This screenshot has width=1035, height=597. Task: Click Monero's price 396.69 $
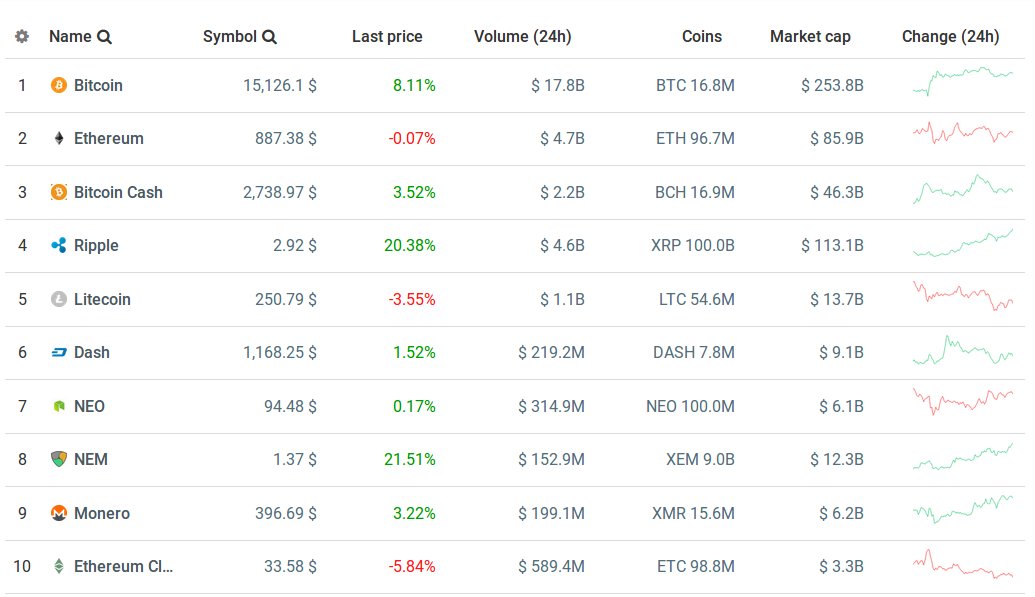[286, 513]
